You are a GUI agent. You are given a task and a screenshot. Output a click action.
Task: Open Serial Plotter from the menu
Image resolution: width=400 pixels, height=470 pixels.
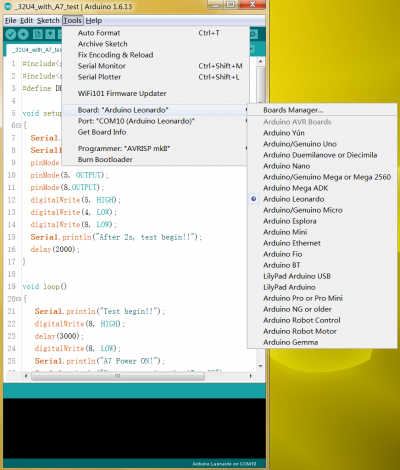(156, 77)
